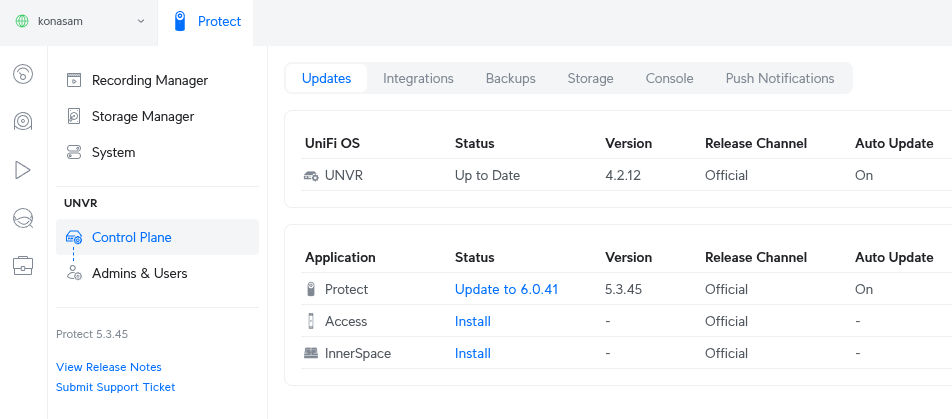952x419 pixels.
Task: Click the konasam site name
Action: click(x=60, y=21)
